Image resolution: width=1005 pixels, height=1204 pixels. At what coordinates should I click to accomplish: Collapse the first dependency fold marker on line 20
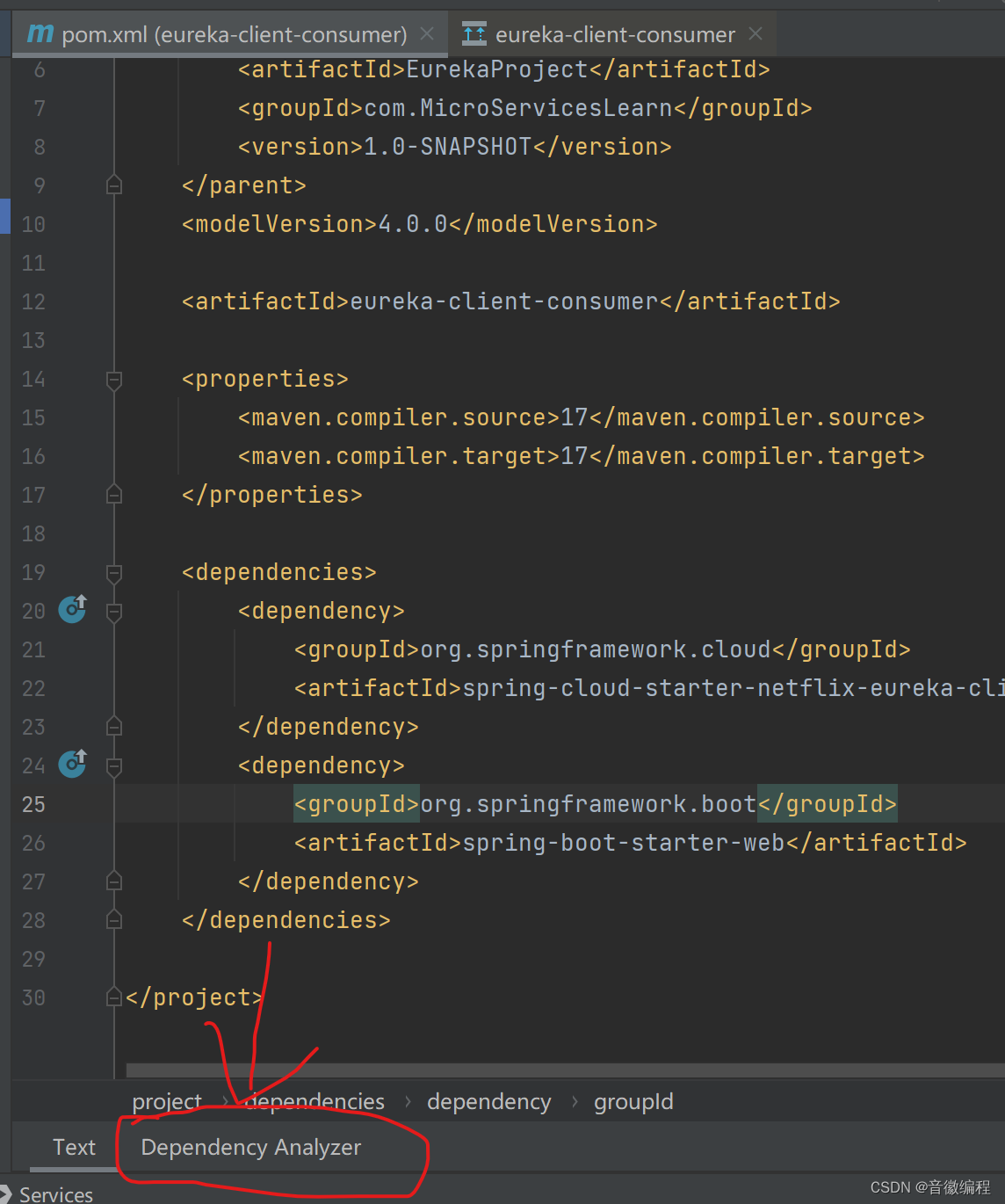click(113, 611)
